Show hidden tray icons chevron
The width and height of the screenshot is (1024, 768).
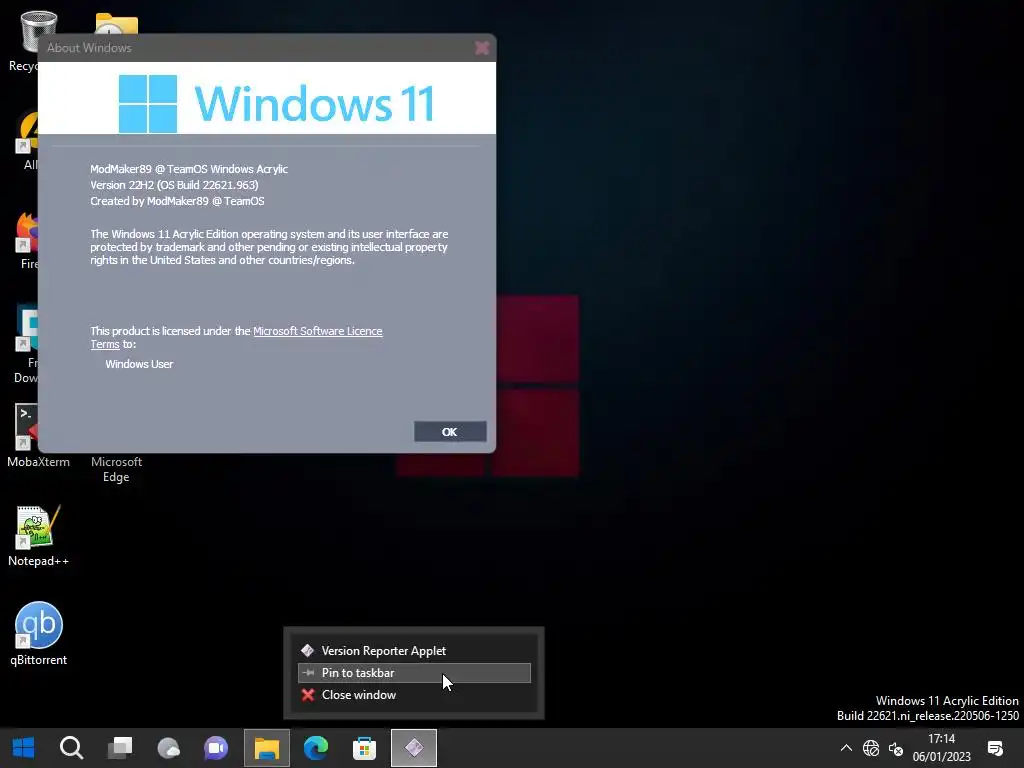click(846, 748)
